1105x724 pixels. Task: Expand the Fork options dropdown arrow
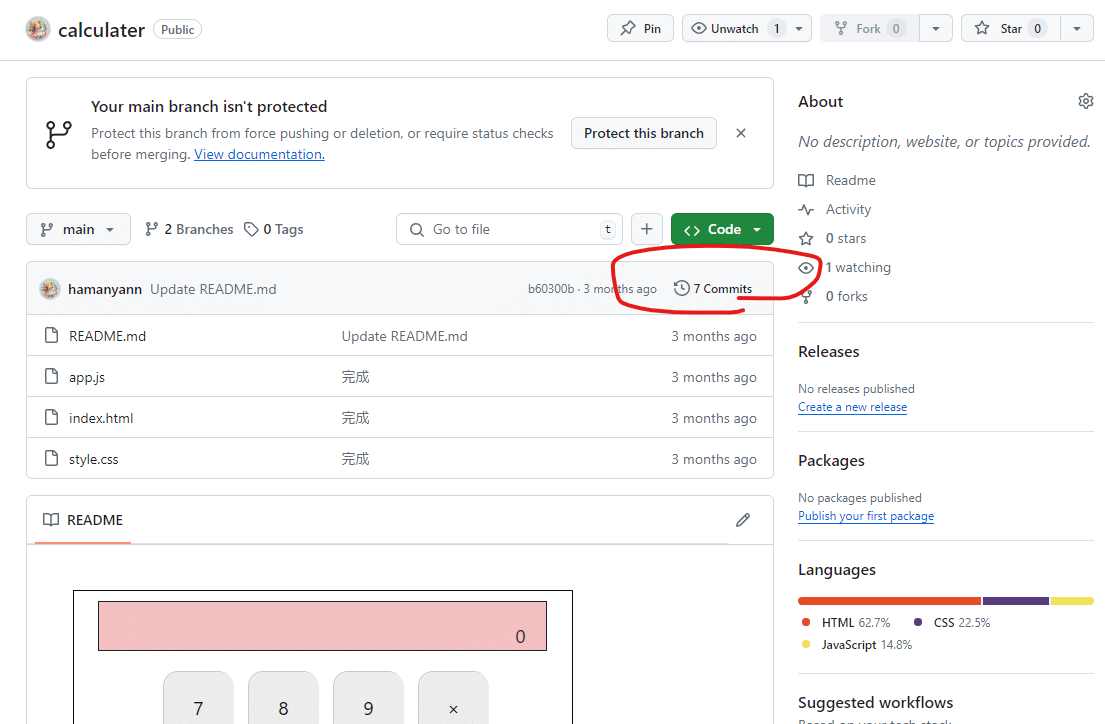coord(936,29)
